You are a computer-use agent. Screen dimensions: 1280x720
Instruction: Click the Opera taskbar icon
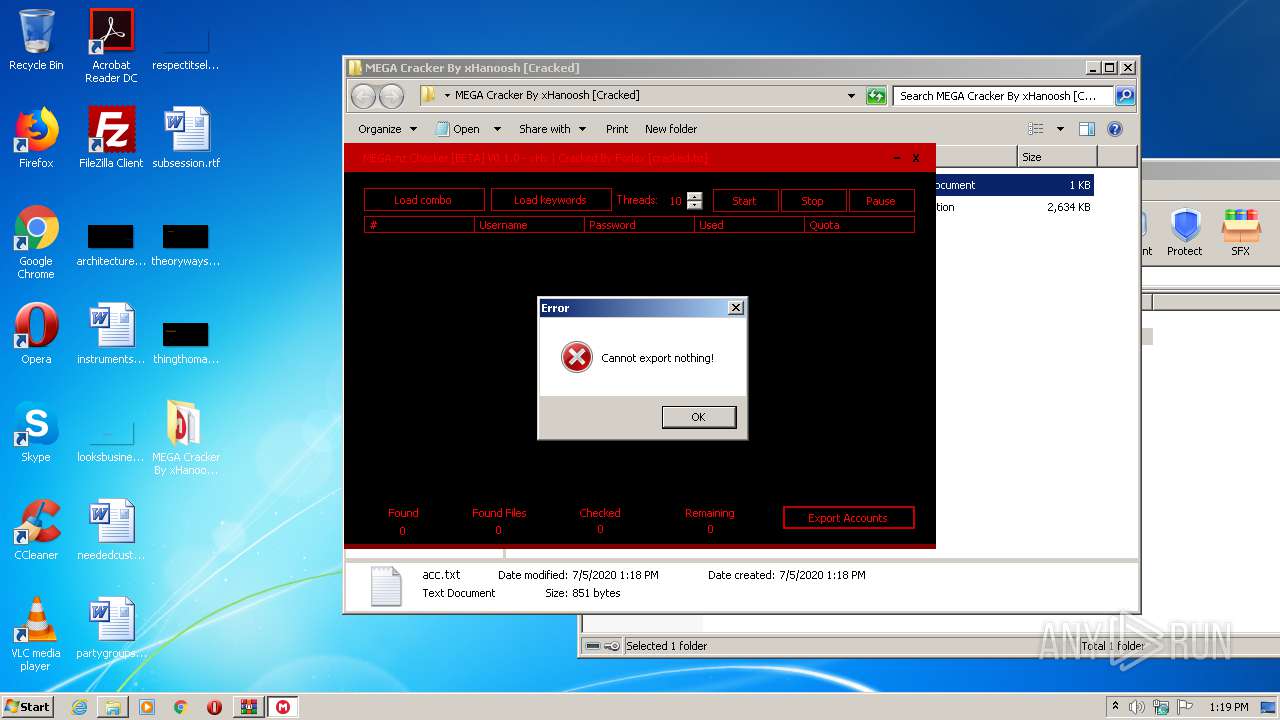[215, 707]
